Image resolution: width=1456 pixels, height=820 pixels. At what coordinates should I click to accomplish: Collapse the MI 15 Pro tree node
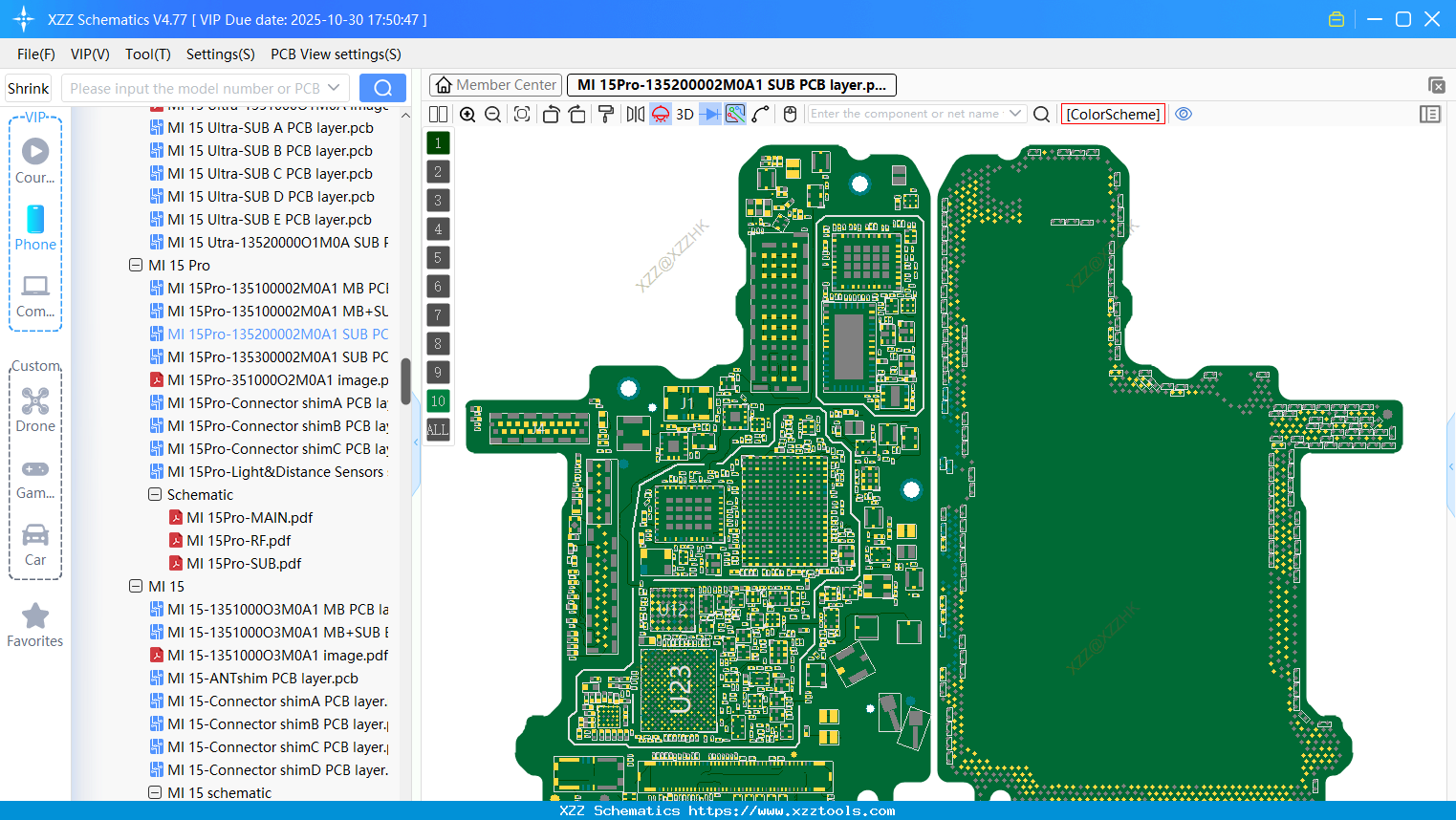click(x=136, y=265)
